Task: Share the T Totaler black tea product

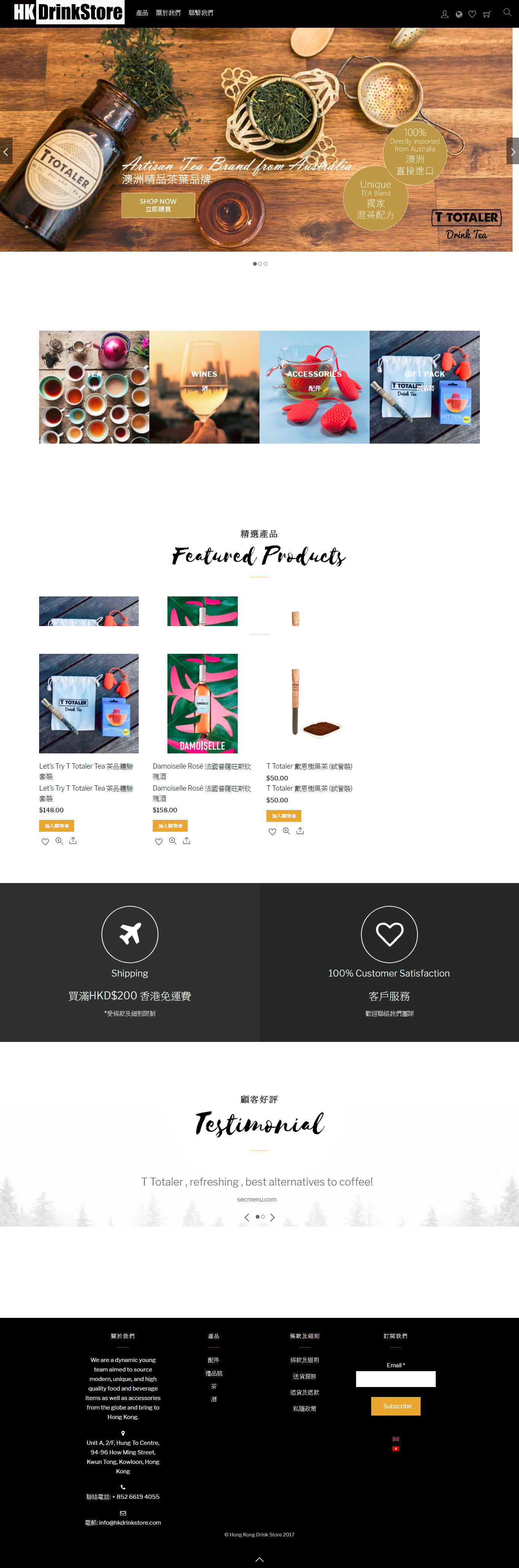Action: (300, 831)
